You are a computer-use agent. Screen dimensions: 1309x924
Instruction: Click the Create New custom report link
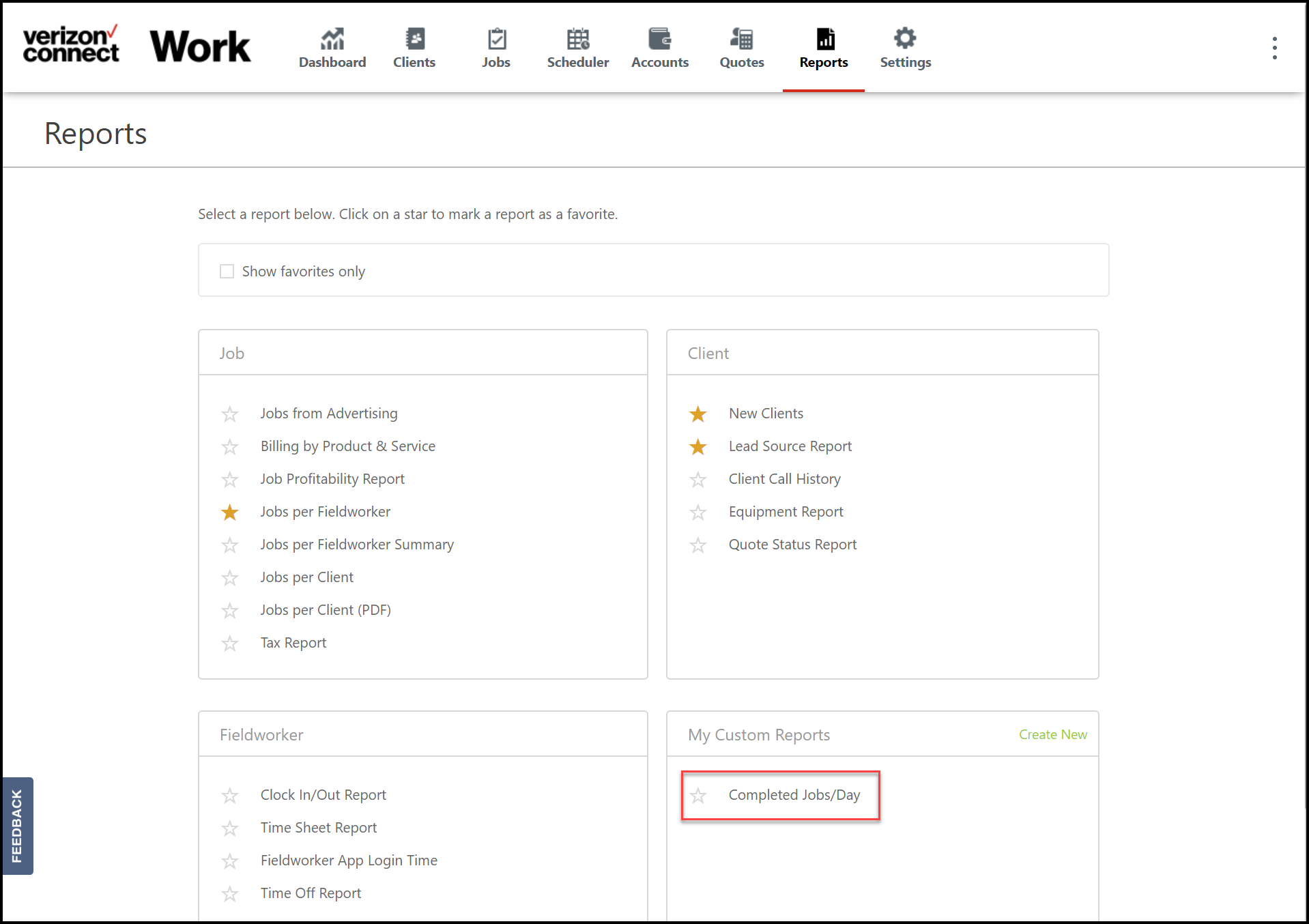pyautogui.click(x=1053, y=734)
